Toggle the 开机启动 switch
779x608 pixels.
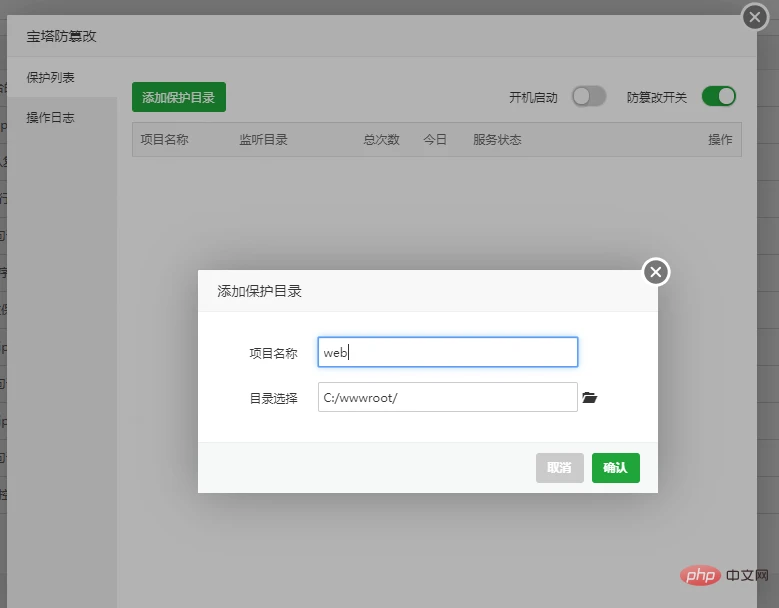click(x=589, y=96)
